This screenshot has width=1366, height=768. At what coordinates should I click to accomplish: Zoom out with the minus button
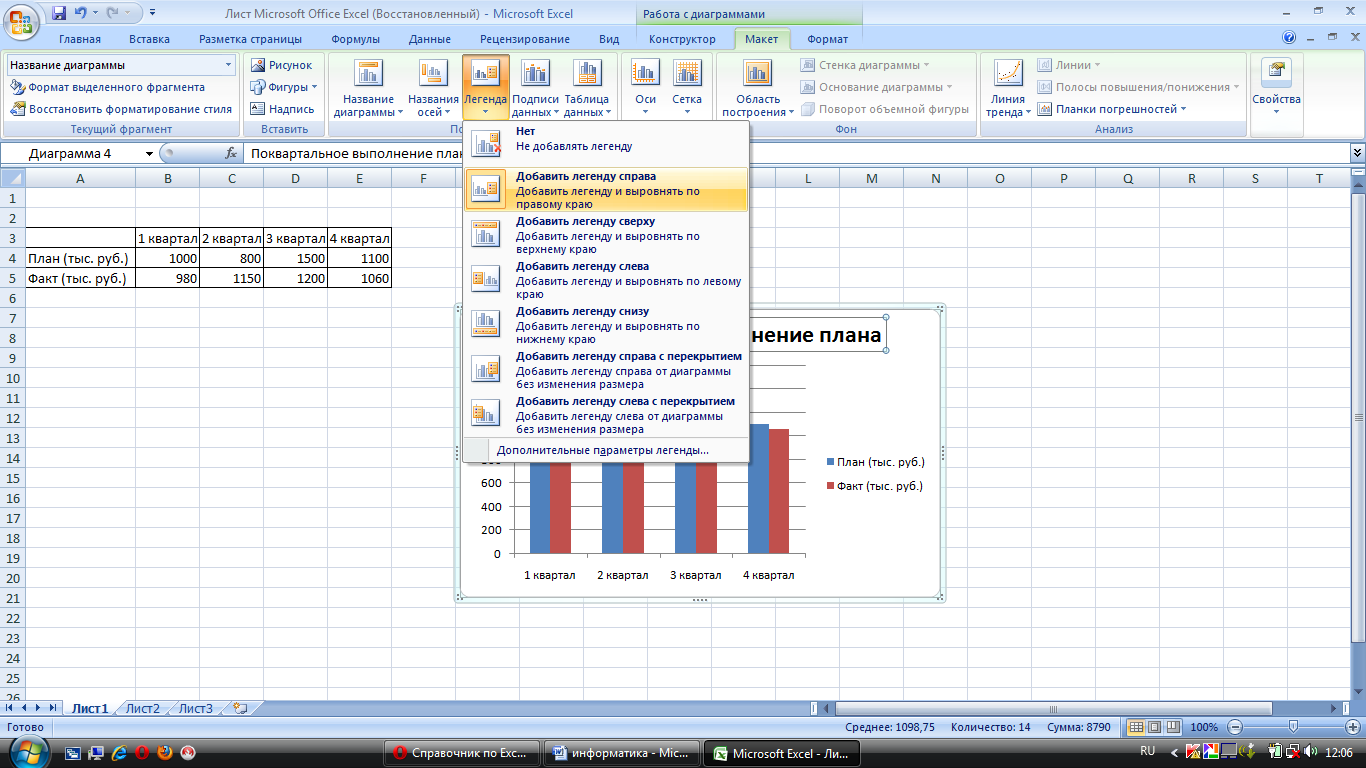1236,727
